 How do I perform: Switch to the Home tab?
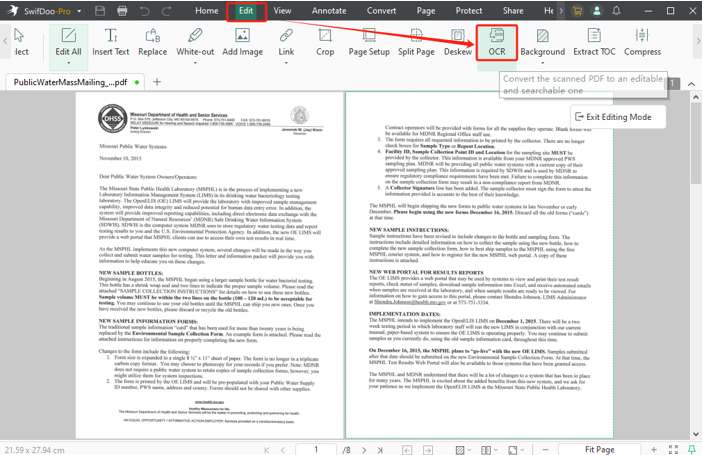tap(206, 11)
